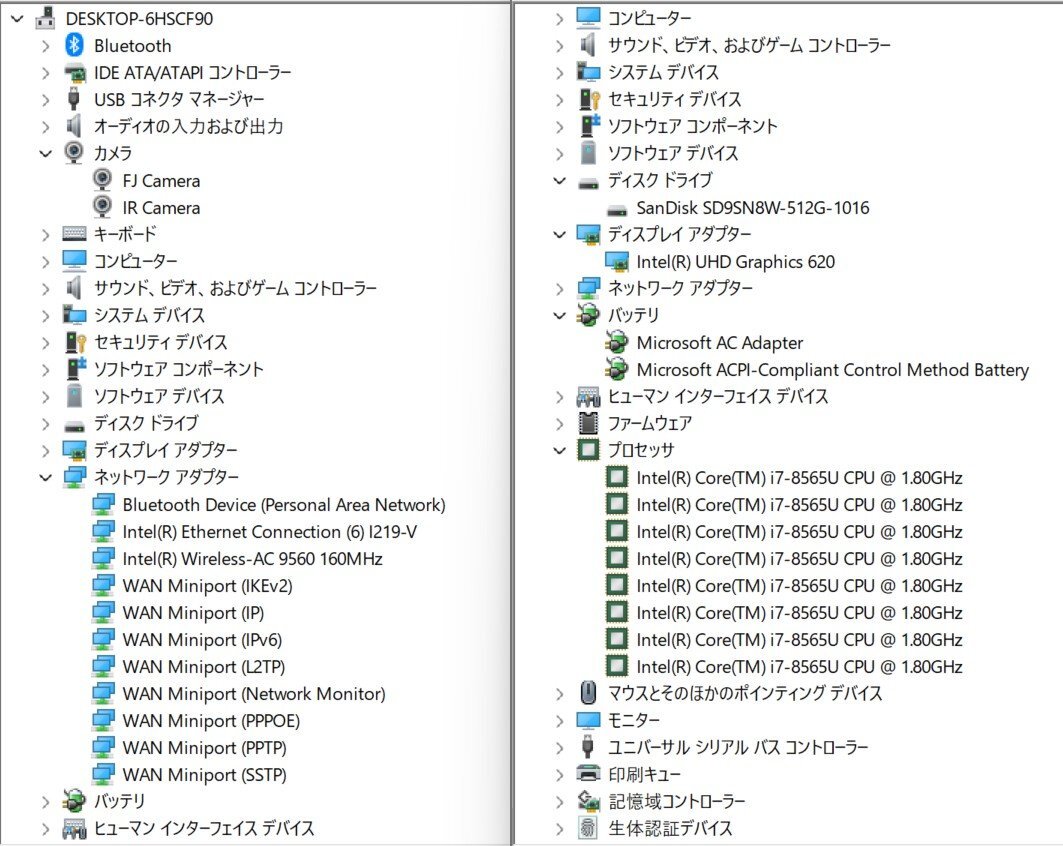Select ソフトウェア デバイス in right pane
This screenshot has width=1063, height=846.
[673, 153]
